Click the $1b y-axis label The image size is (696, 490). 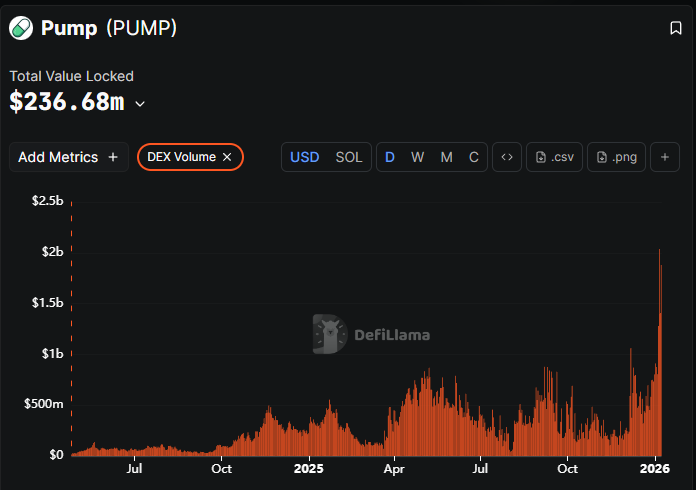point(52,354)
